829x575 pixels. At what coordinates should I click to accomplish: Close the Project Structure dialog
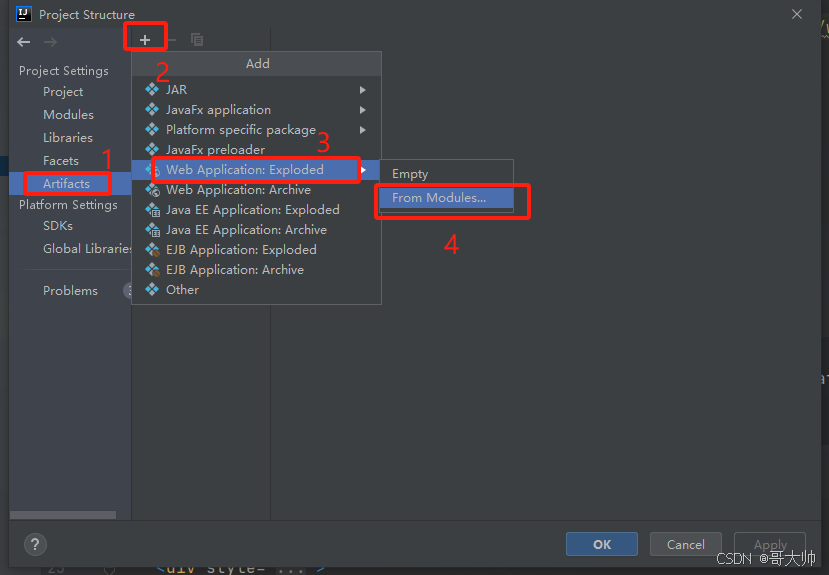tap(797, 14)
